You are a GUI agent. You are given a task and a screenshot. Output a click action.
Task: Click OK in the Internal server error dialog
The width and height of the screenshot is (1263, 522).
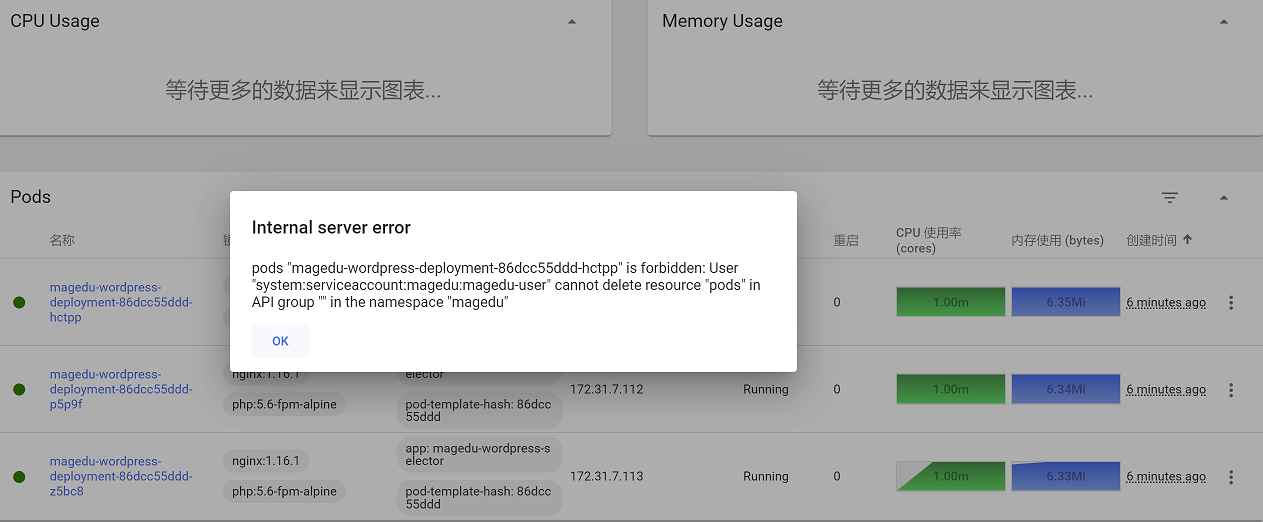pos(280,341)
